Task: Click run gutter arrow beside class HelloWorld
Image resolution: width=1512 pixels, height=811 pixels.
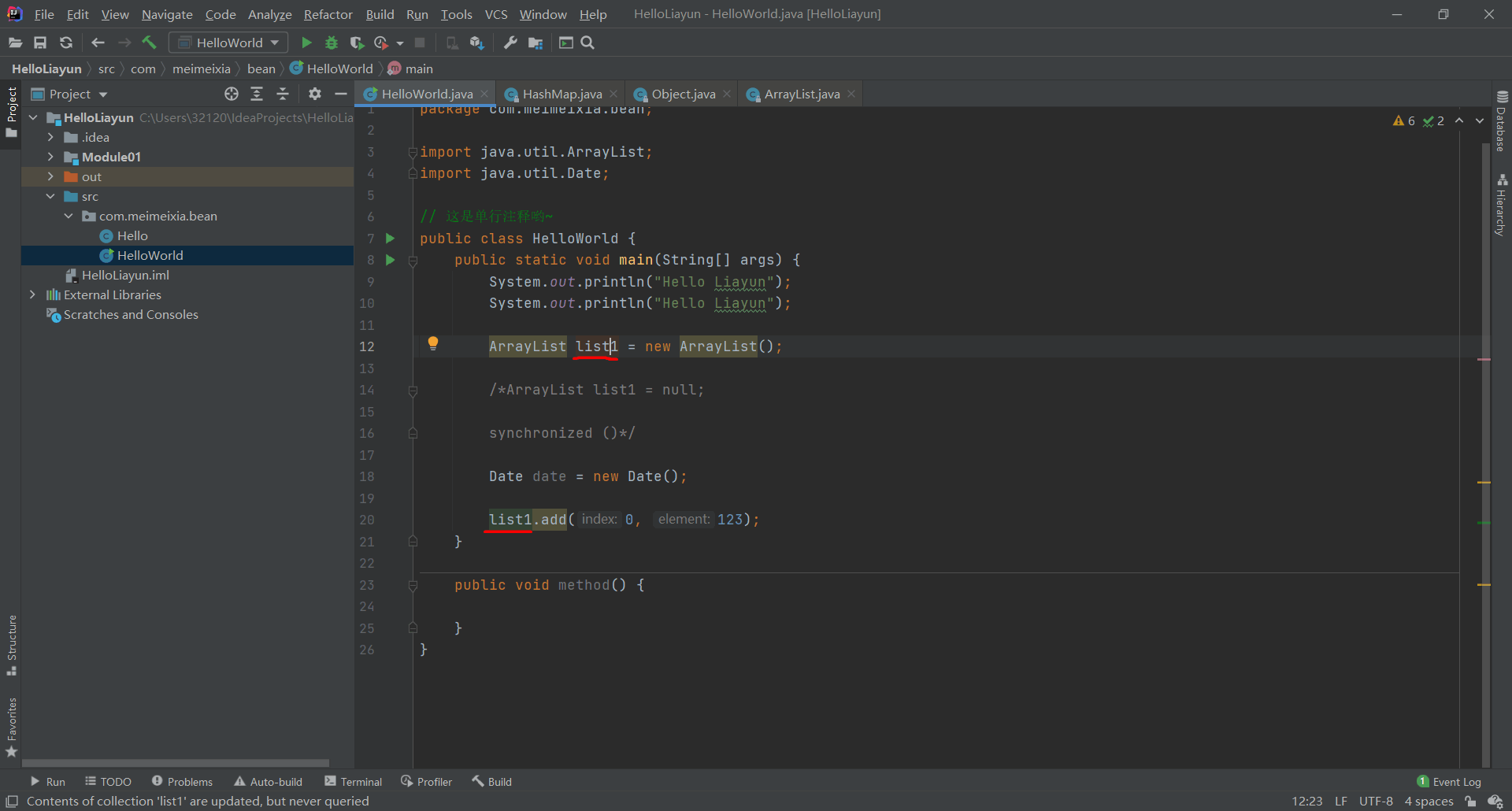Action: (x=390, y=238)
